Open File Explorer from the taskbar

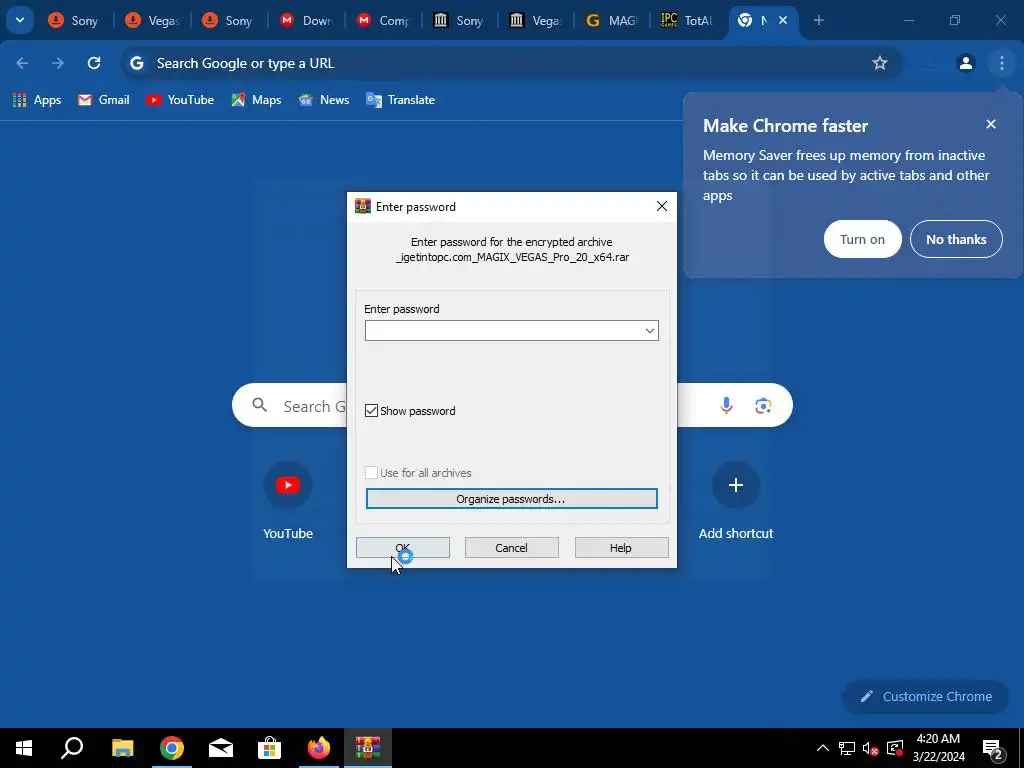click(x=122, y=748)
